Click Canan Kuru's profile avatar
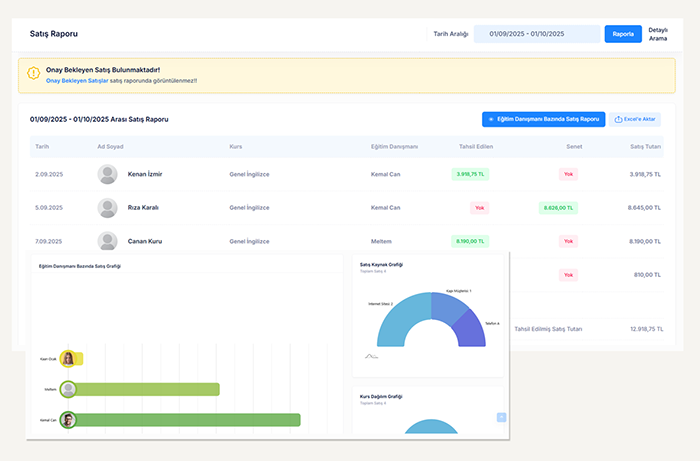The height and width of the screenshot is (461, 700). [108, 241]
